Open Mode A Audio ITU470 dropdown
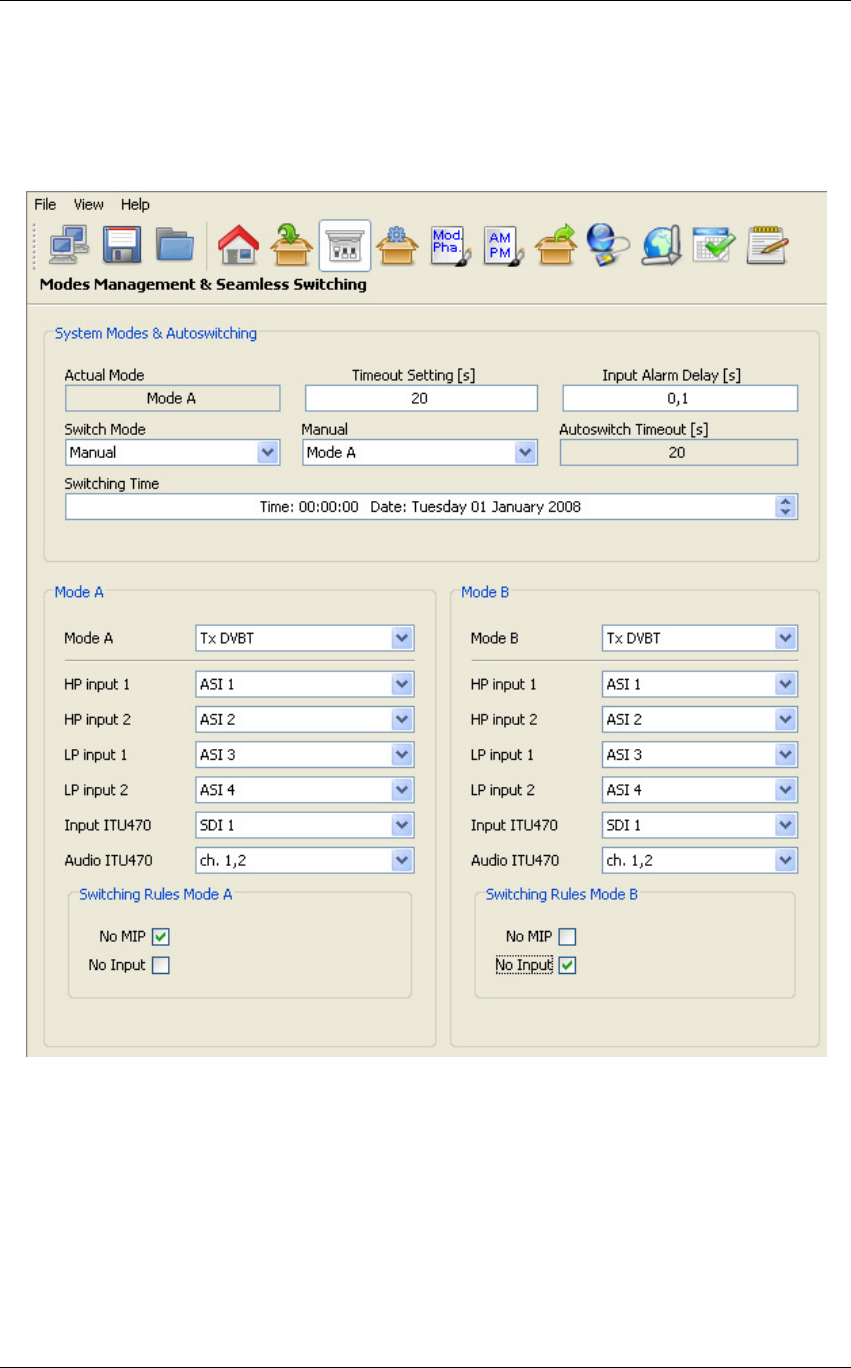This screenshot has width=851, height=1368. [305, 860]
